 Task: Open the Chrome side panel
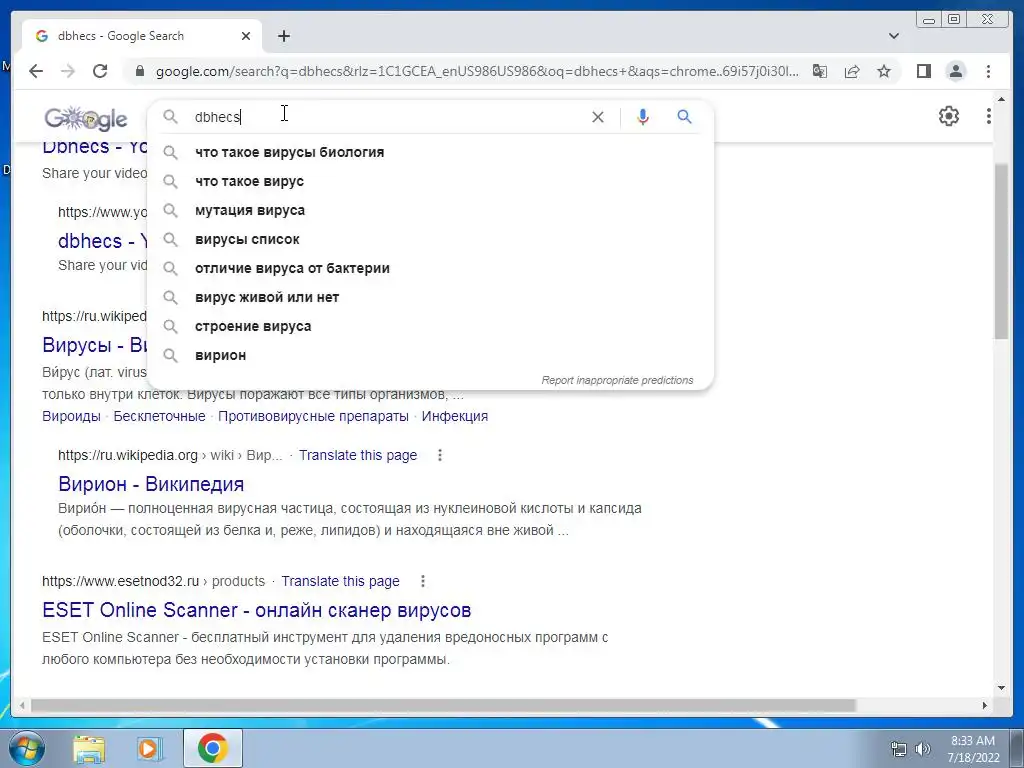point(923,71)
